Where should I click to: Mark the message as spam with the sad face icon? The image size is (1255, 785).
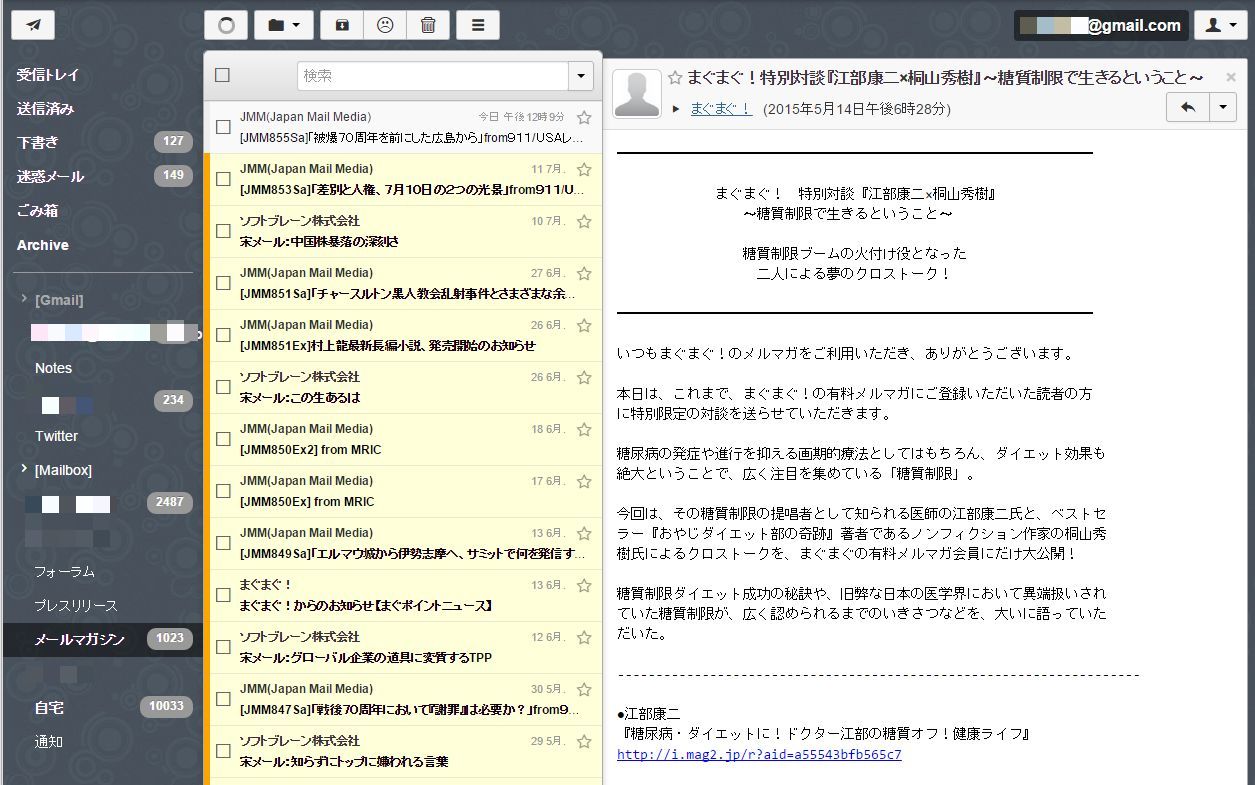[385, 25]
